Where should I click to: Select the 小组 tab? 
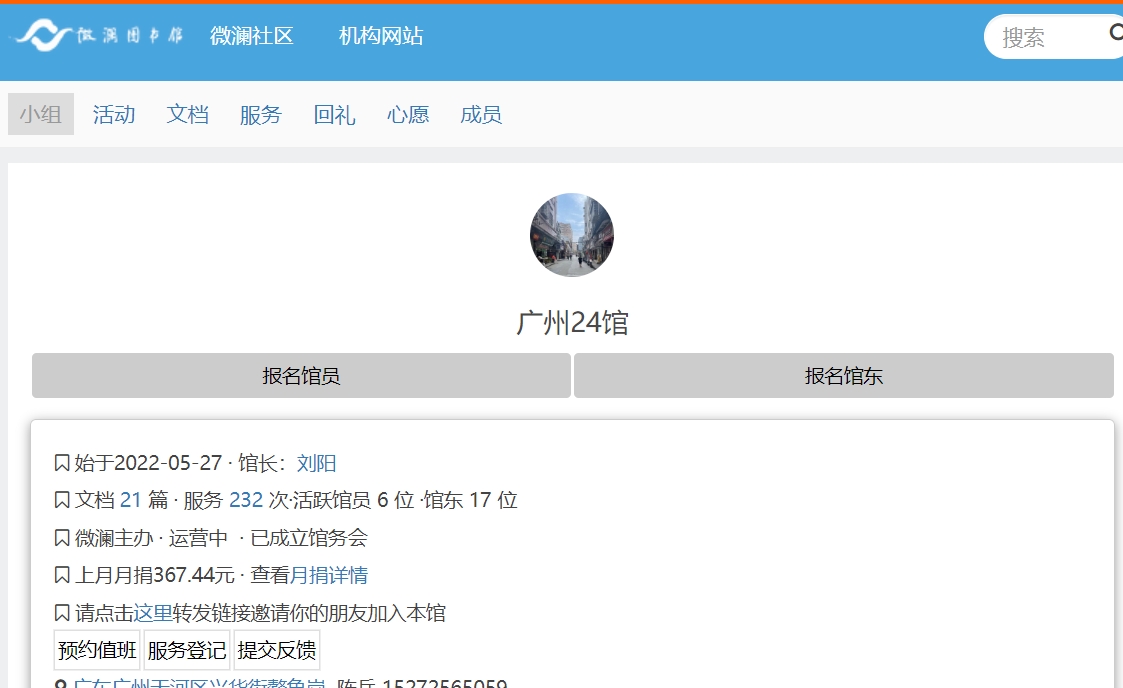click(x=41, y=115)
